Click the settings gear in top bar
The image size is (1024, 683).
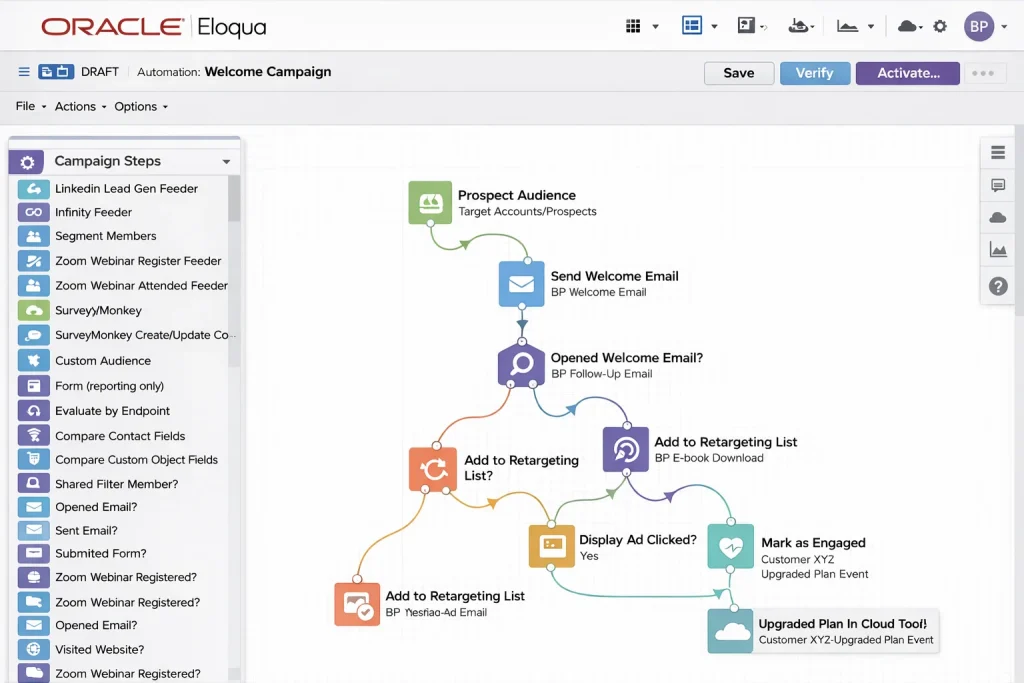point(940,27)
